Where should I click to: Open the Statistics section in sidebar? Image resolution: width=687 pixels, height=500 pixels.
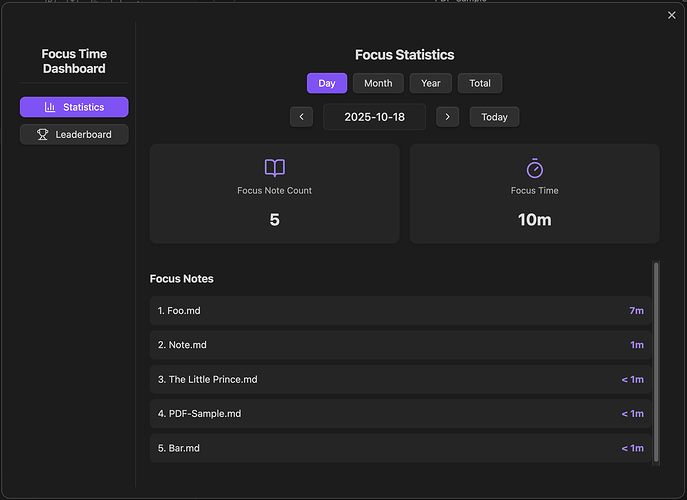click(74, 107)
